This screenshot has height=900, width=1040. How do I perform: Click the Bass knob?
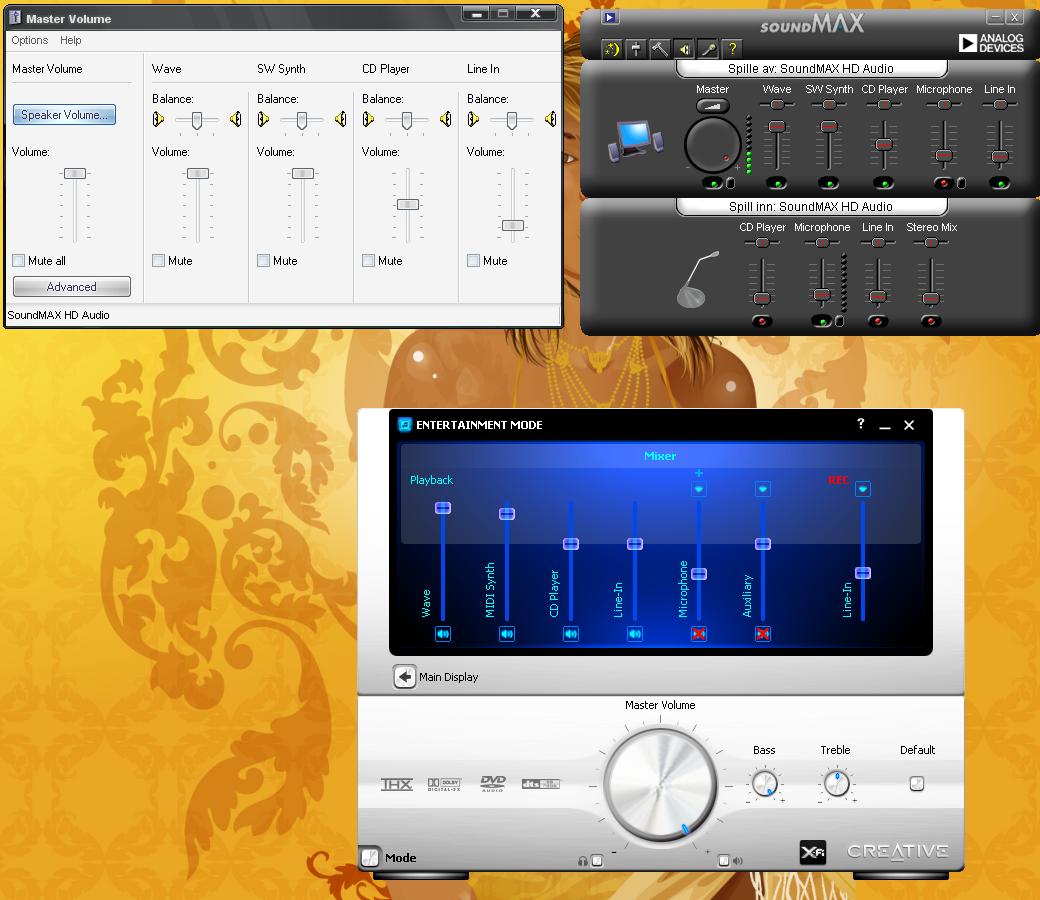(x=765, y=784)
